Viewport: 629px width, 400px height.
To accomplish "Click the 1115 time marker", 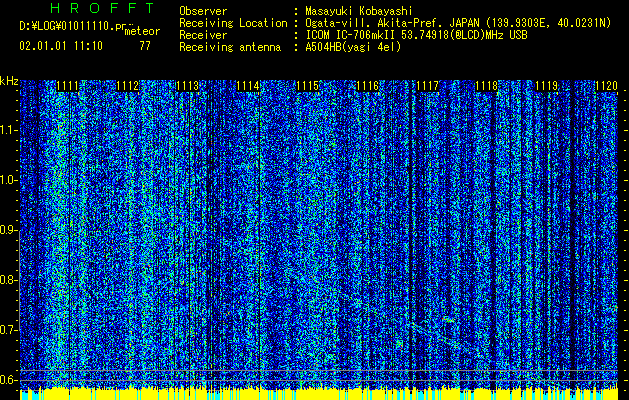I will 308,86.
